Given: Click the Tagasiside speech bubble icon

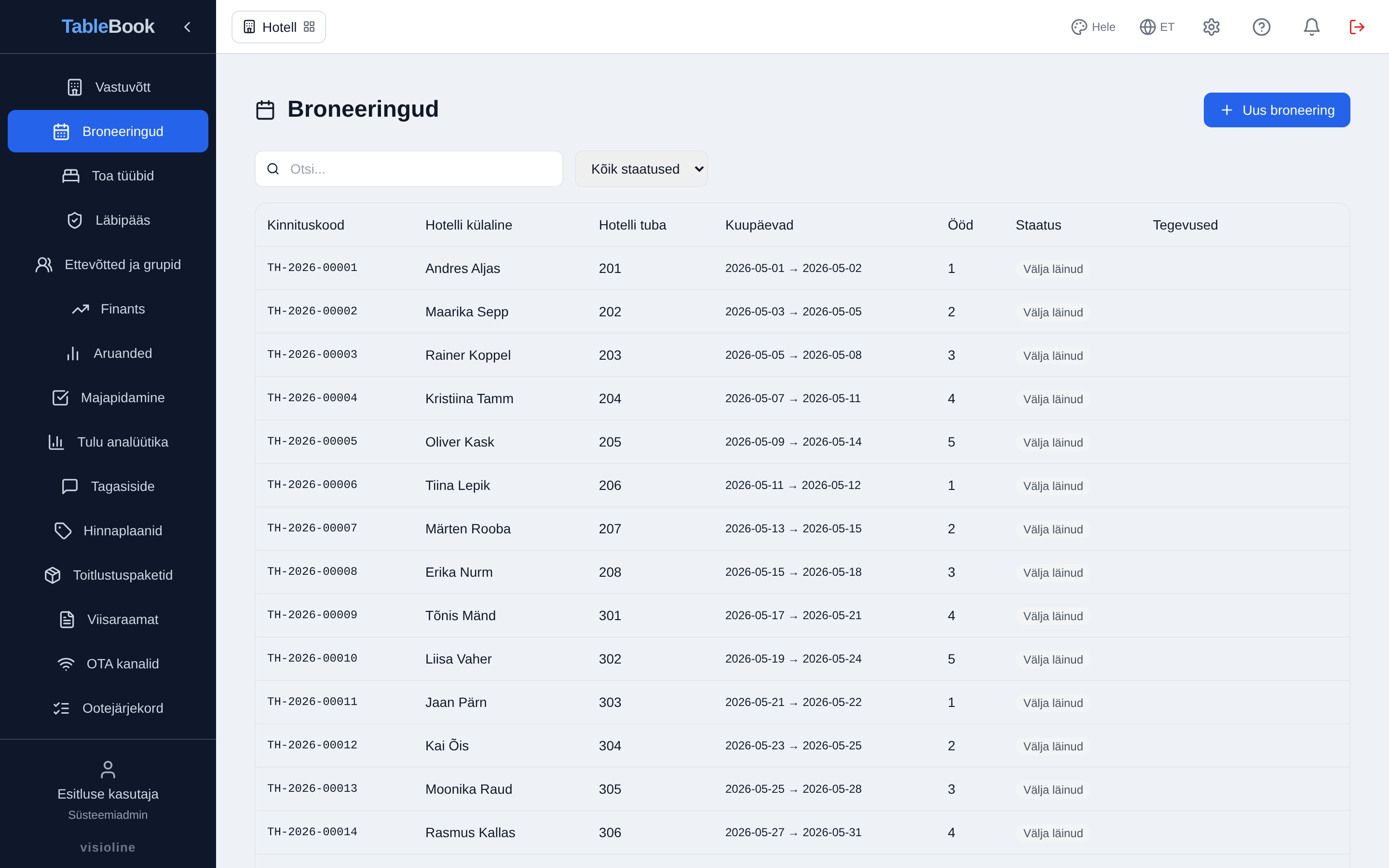Looking at the screenshot, I should coord(70,486).
